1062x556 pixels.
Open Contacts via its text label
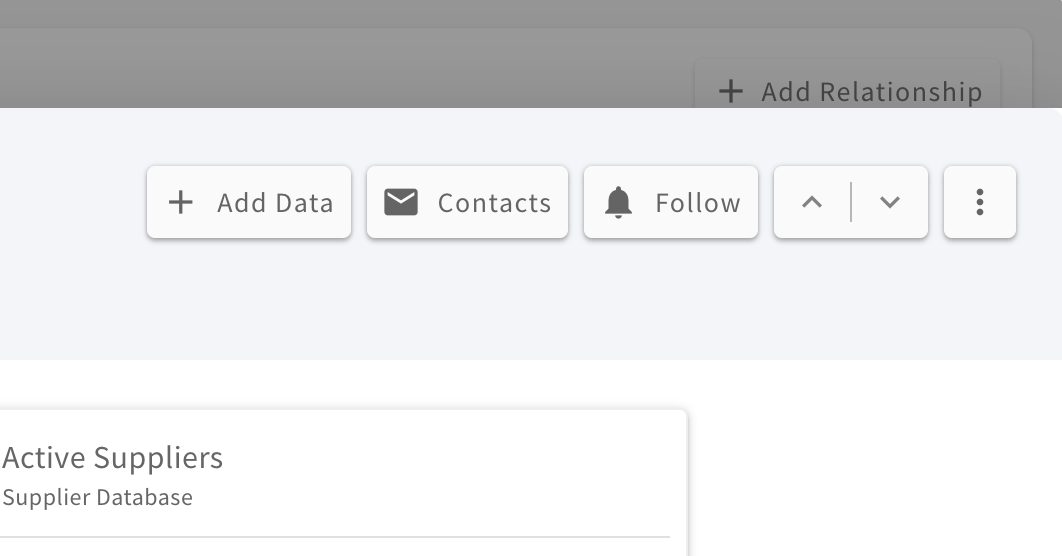494,203
